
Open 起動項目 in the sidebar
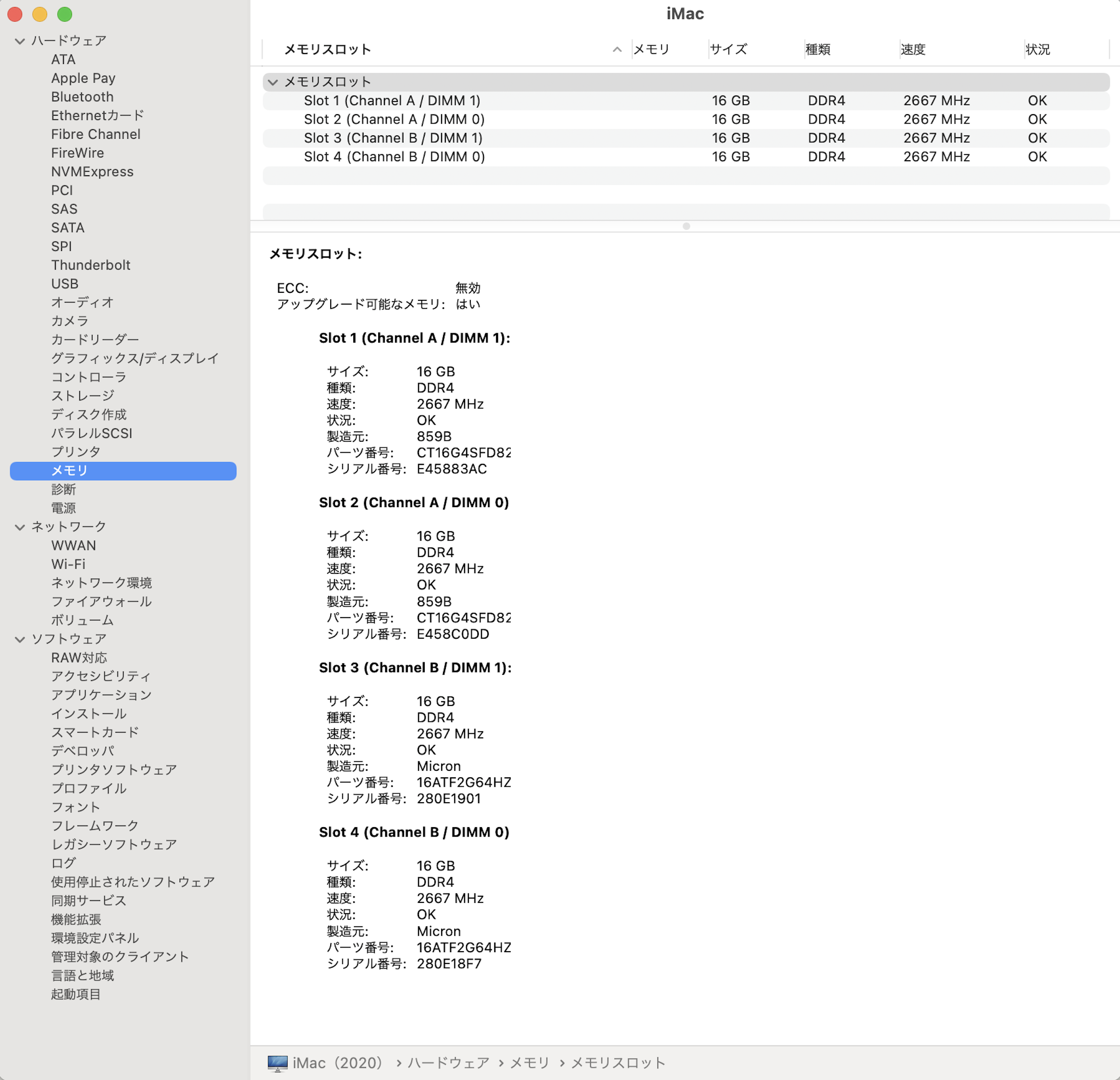[x=76, y=994]
